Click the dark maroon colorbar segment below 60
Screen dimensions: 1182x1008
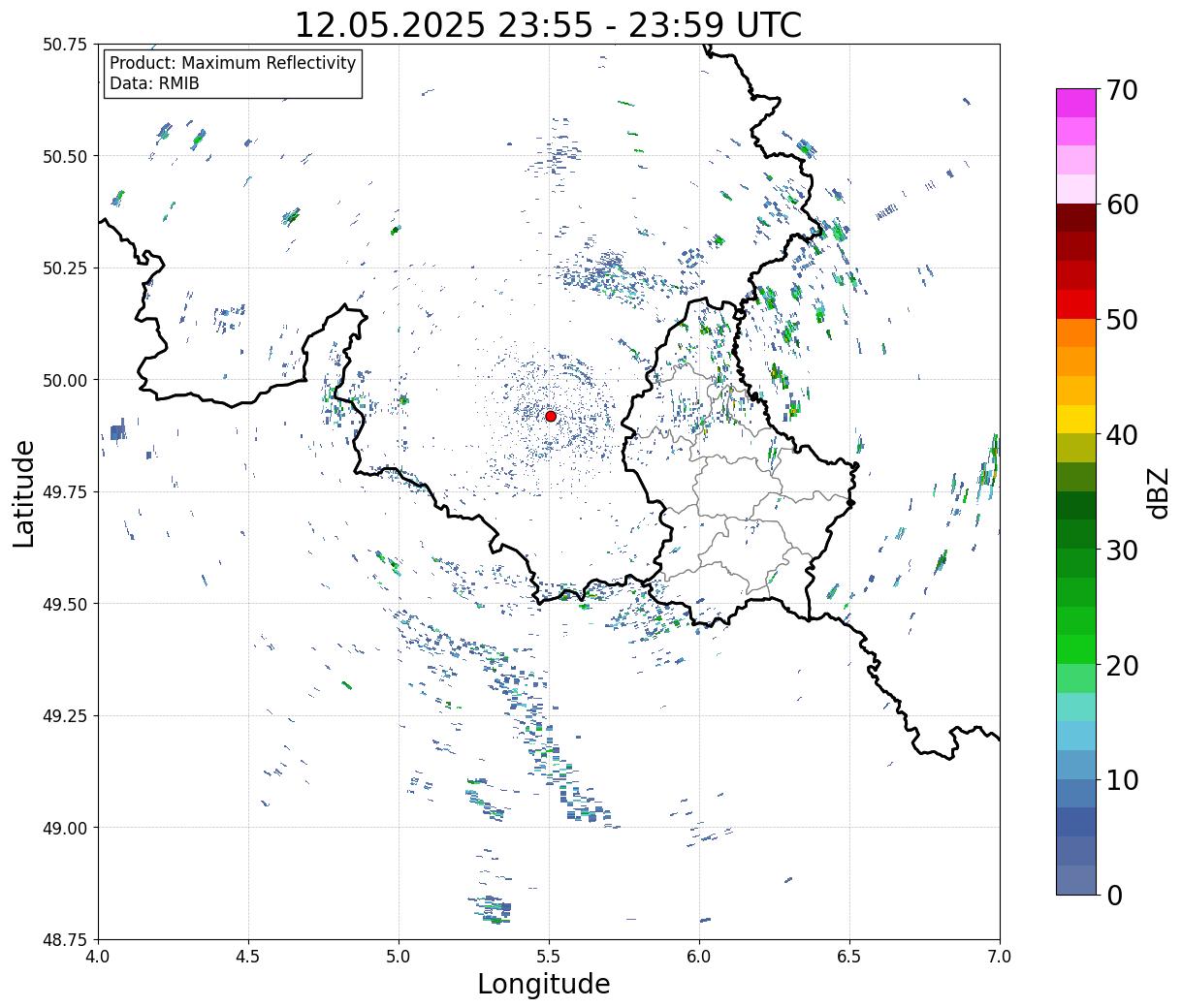pos(1076,217)
